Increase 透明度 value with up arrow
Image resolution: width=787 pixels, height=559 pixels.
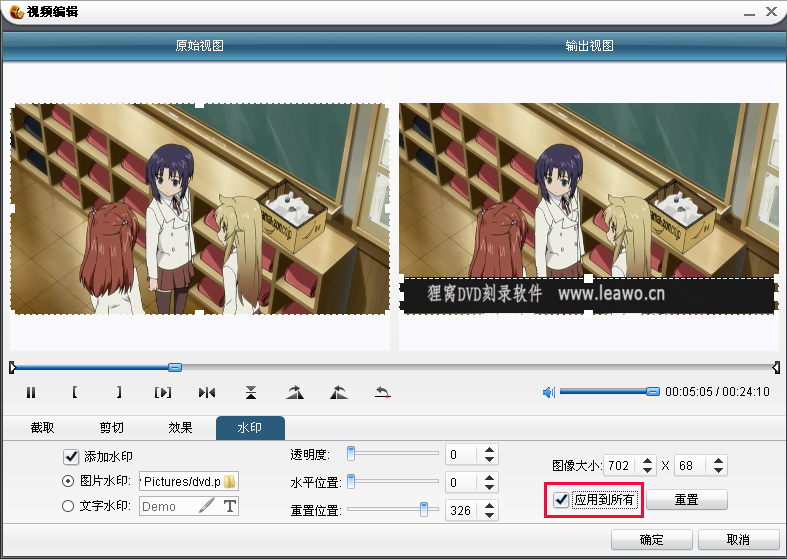(x=489, y=450)
